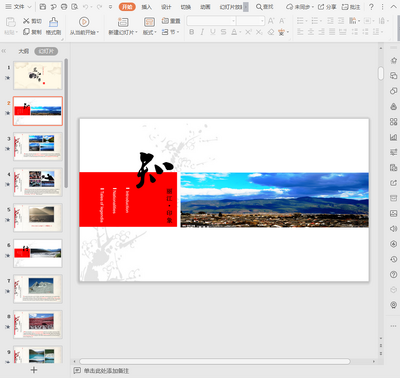This screenshot has width=400, height=378.
Task: Increase font size with larger A icon
Action: 271,21
